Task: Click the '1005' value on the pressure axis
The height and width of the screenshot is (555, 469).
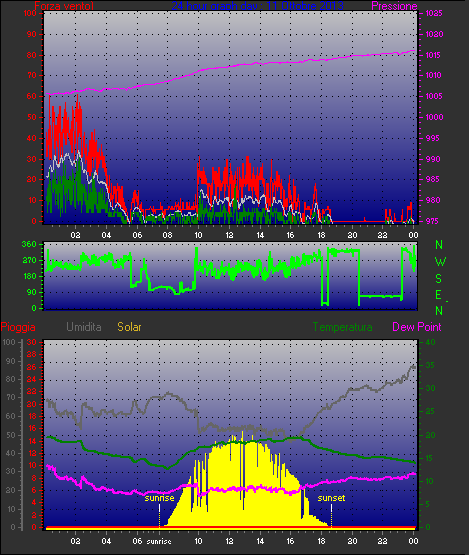Action: tap(434, 96)
